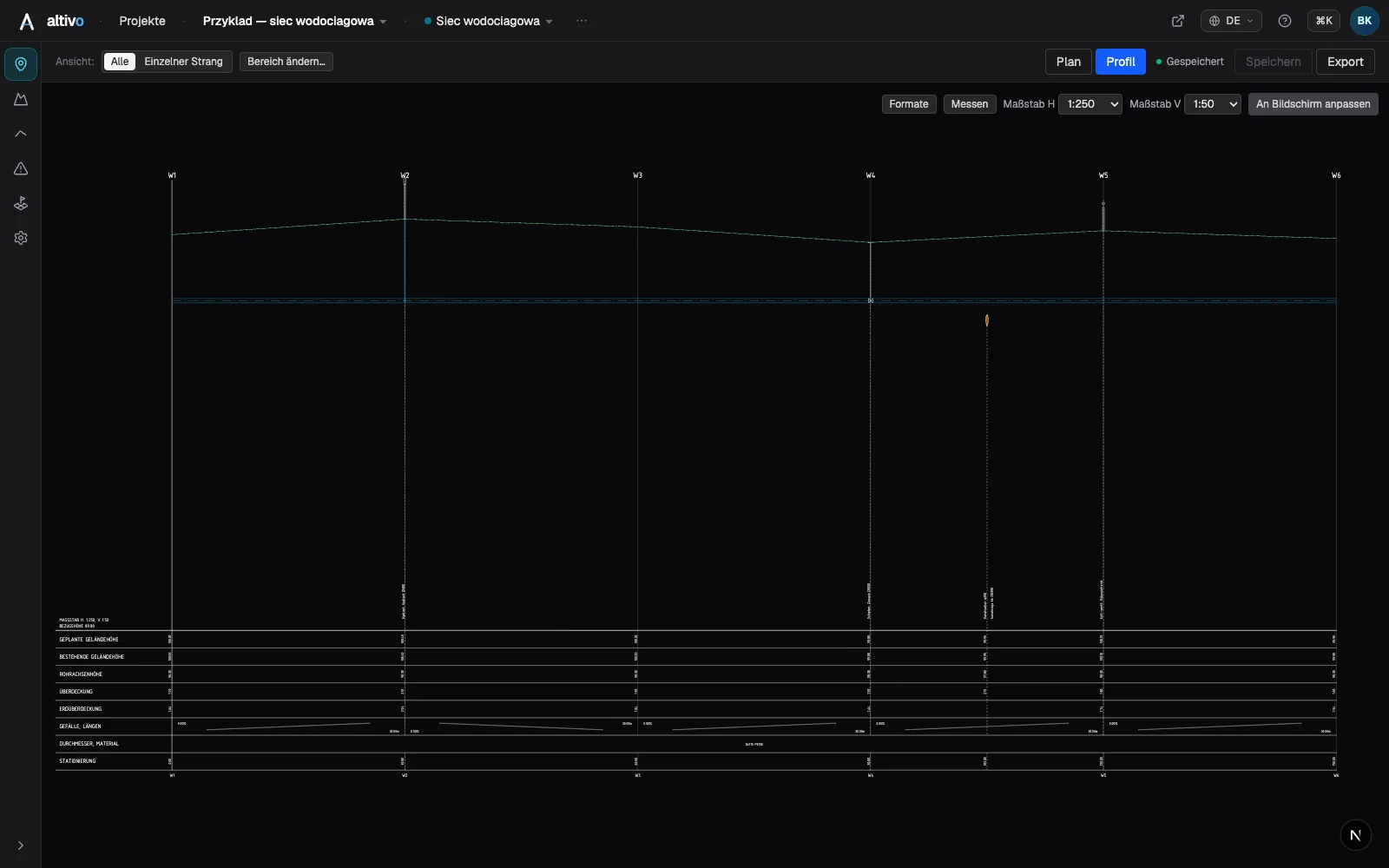Open the DE language selector
Screen dimensions: 1389x868
1231,21
